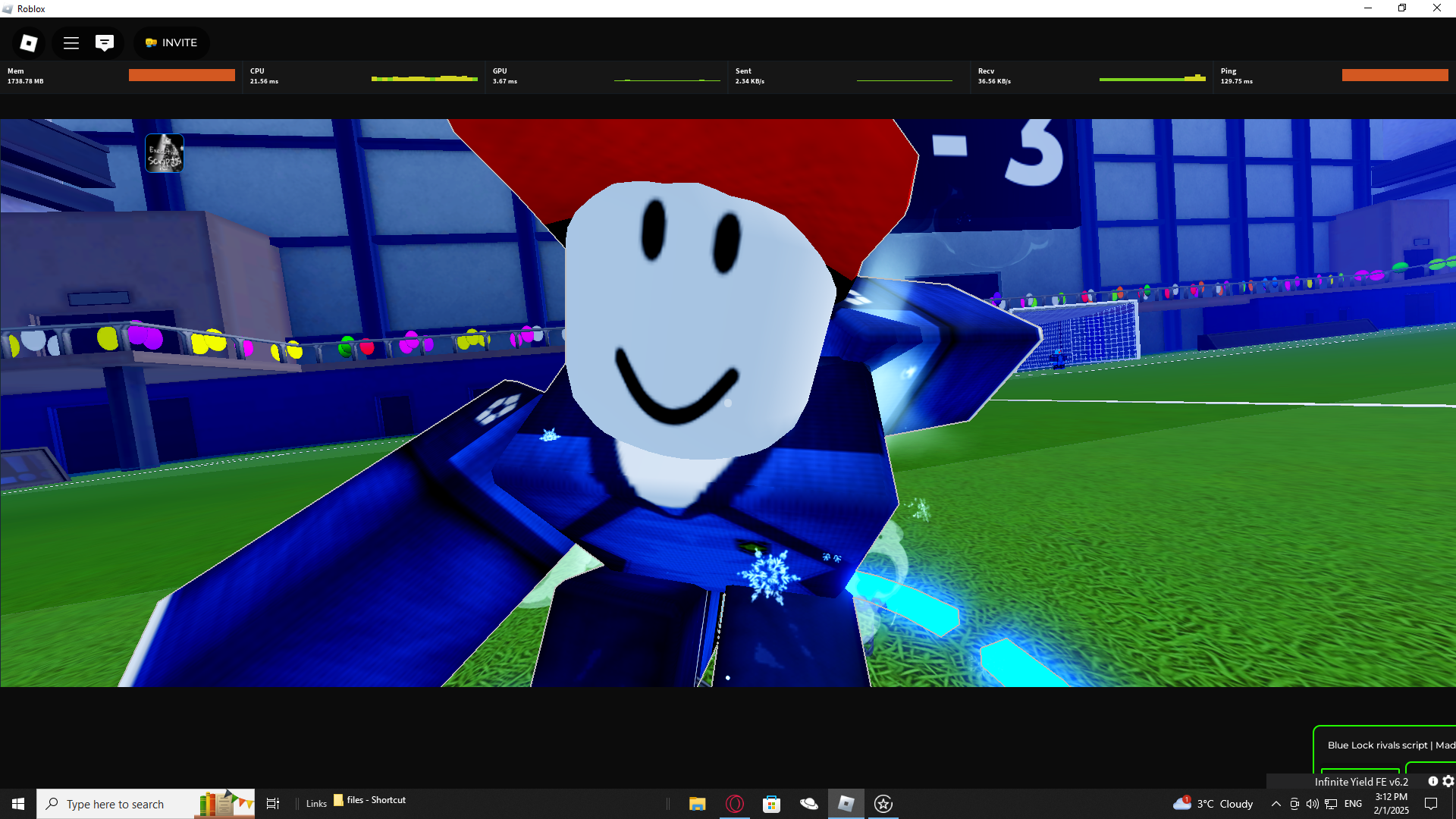Click the Type here to search box
Image resolution: width=1456 pixels, height=819 pixels.
(121, 804)
